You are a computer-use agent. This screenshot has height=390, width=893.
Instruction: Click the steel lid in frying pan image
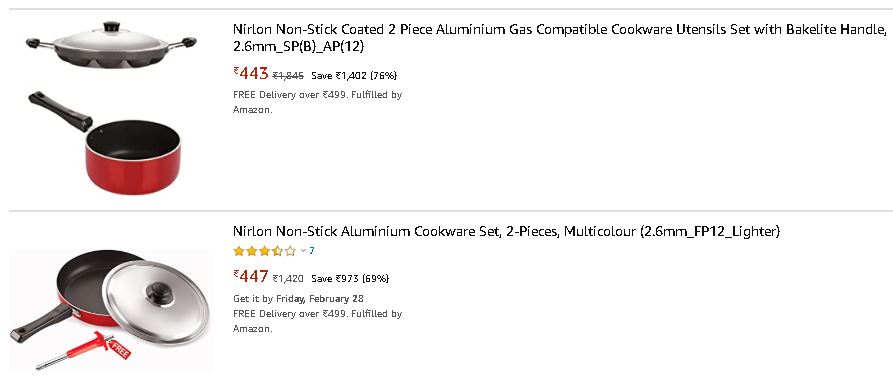(x=155, y=302)
